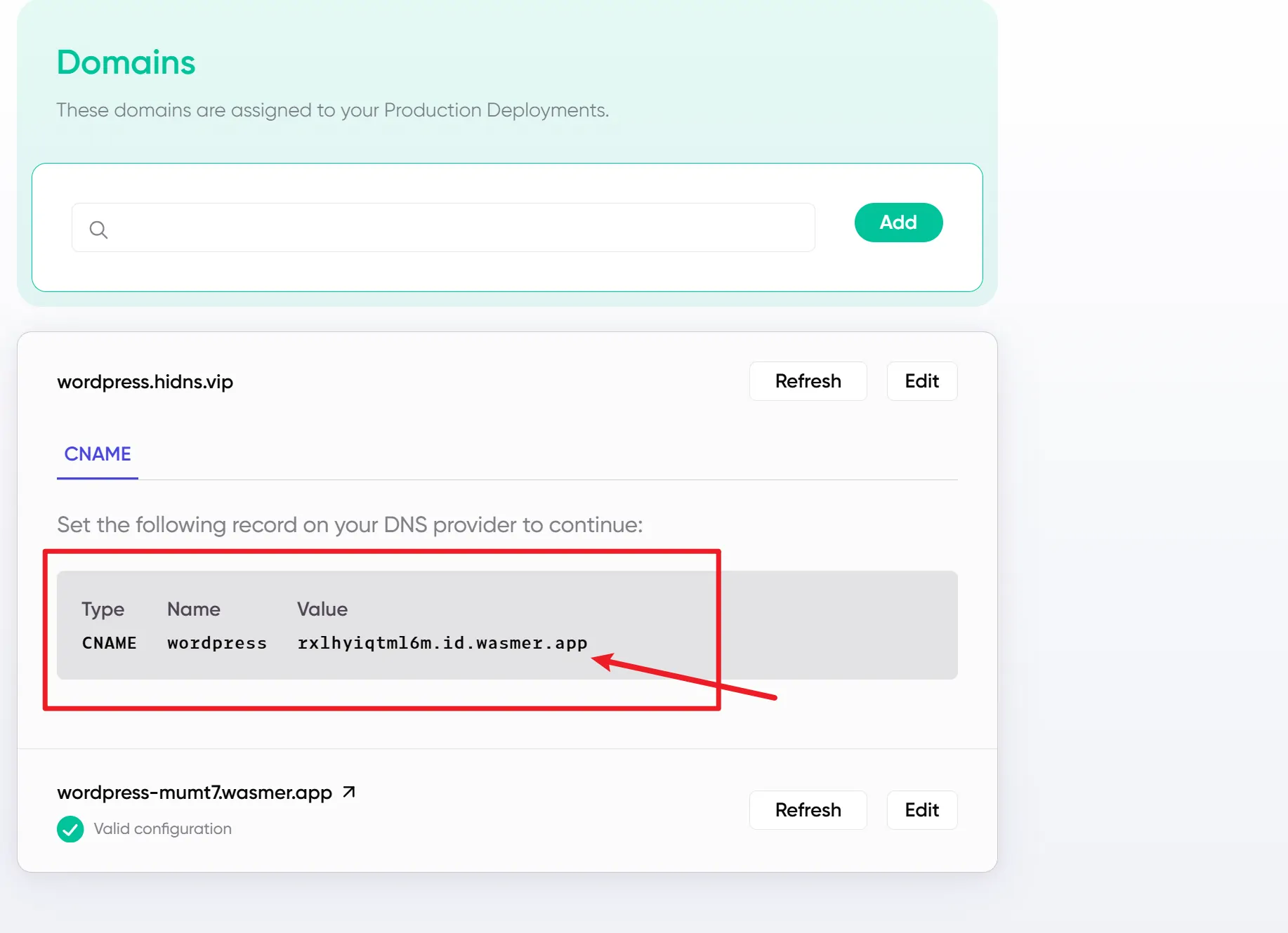
Task: Refresh the wordpress.hidns.vip domain
Action: 808,381
